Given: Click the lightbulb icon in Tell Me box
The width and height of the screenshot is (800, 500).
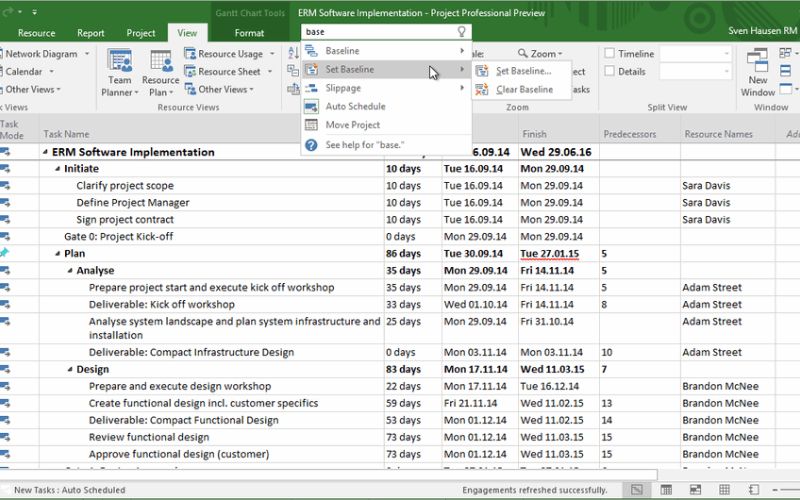Looking at the screenshot, I should pos(461,32).
